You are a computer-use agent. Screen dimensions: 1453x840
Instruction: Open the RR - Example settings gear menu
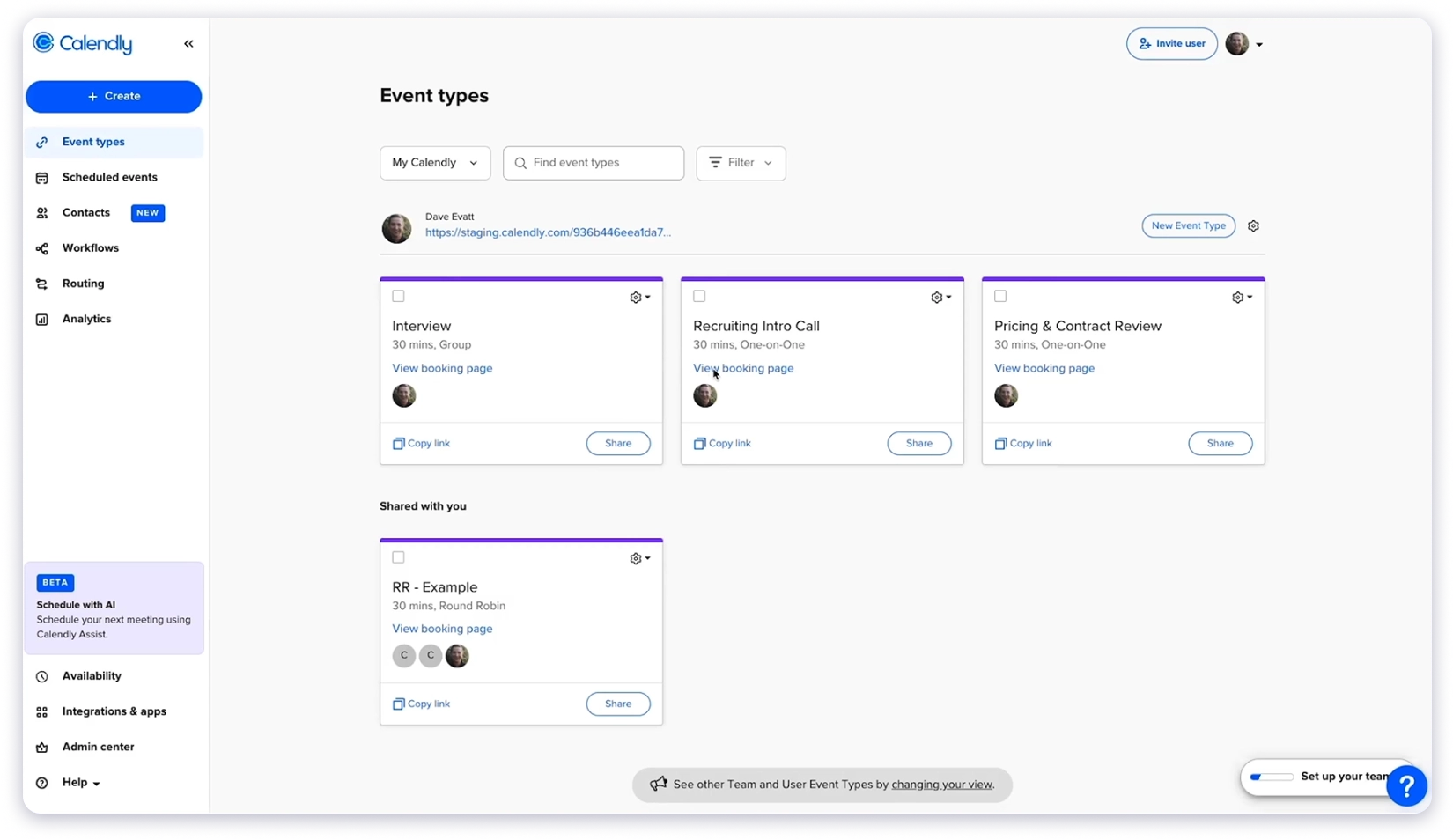pyautogui.click(x=640, y=558)
